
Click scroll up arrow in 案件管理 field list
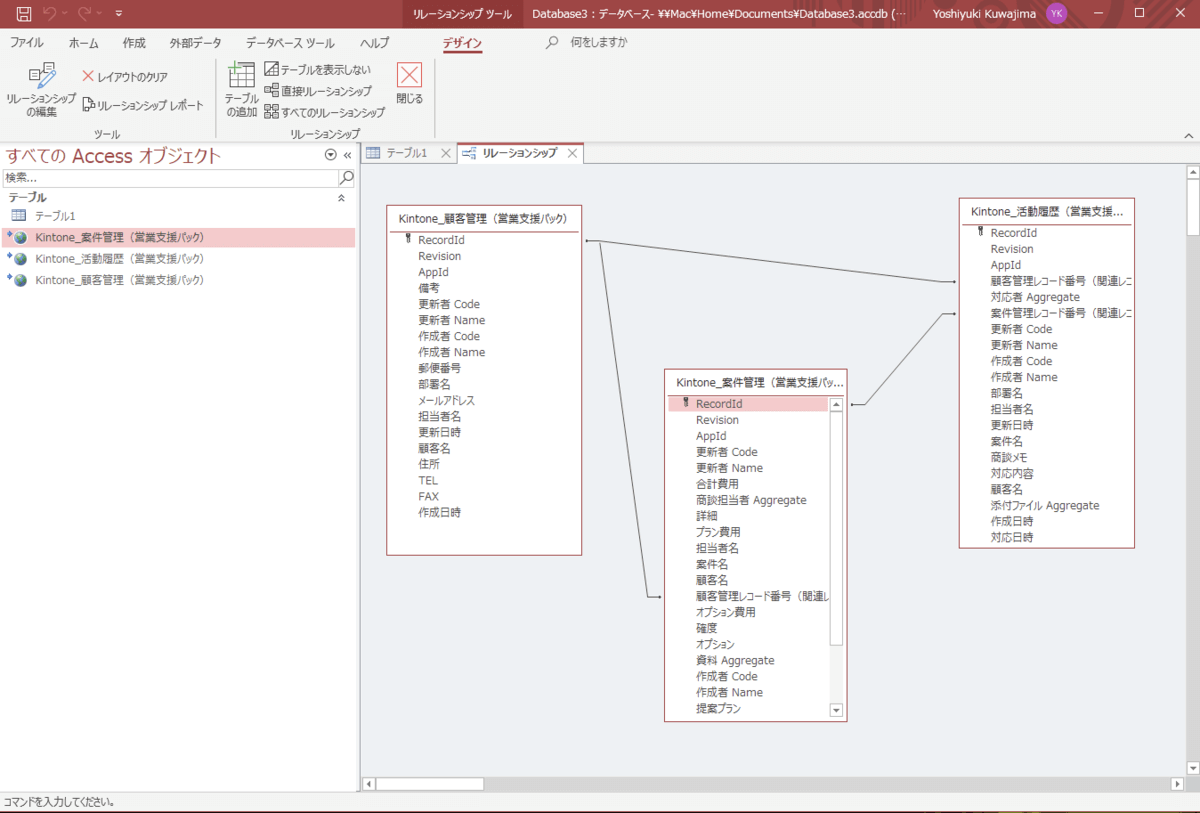836,404
